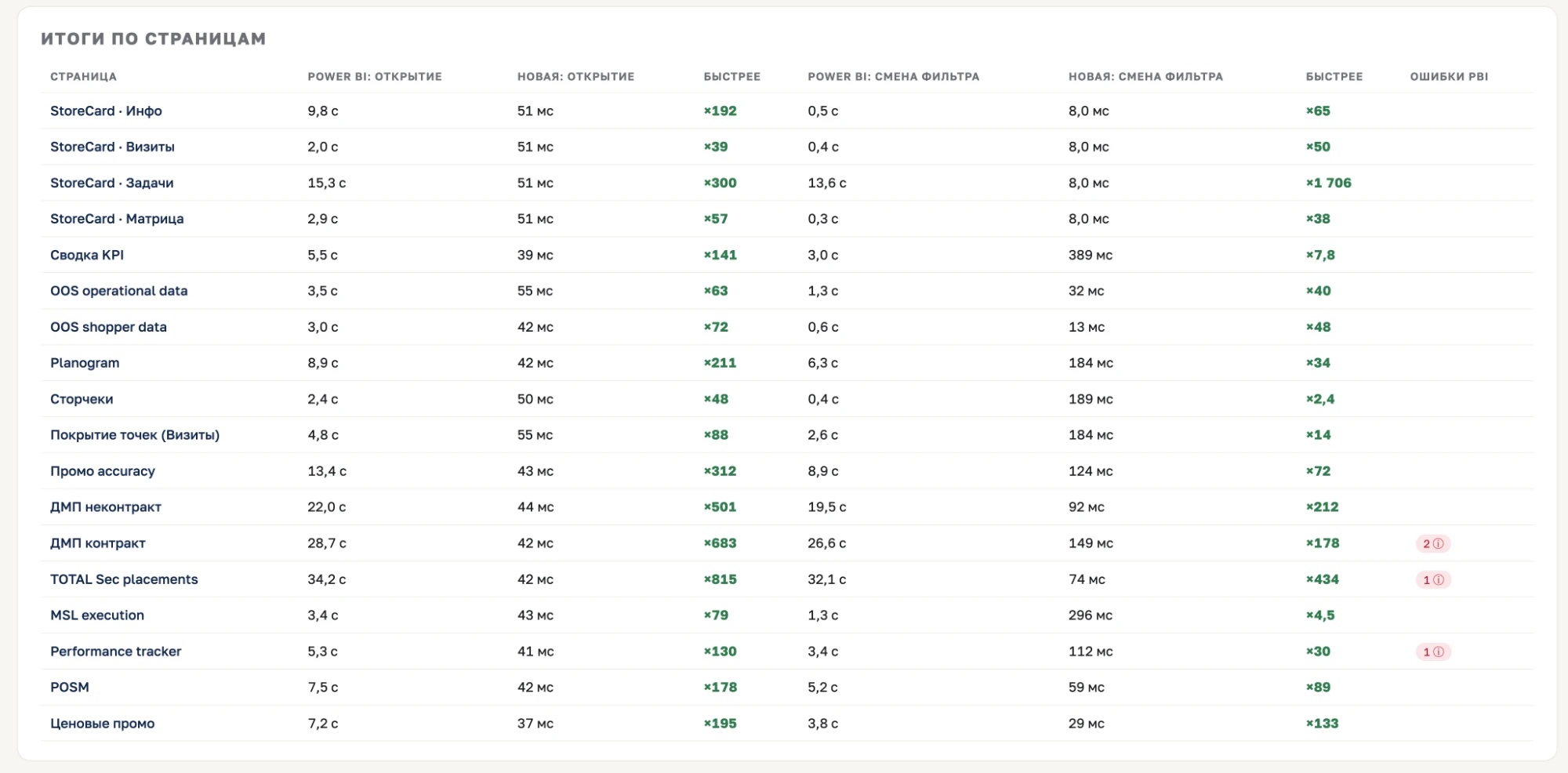Click the POWER BI: ОТКРЫТИЕ column header
Viewport: 1568px width, 773px height.
(x=375, y=77)
